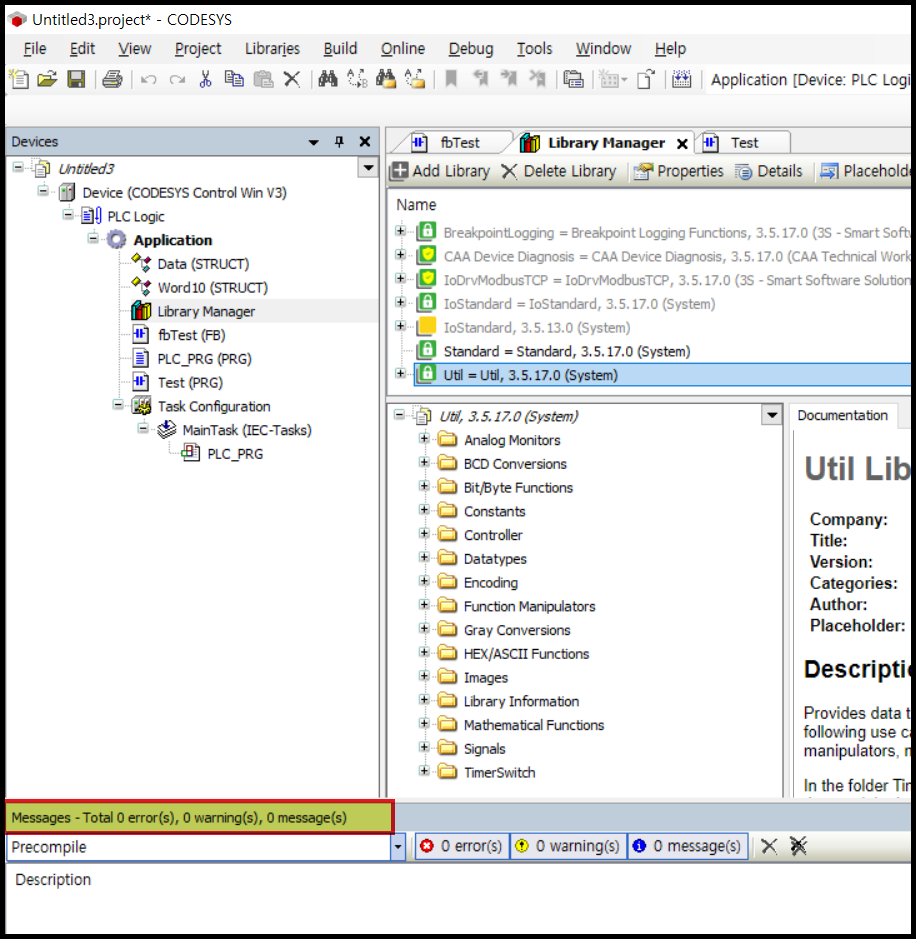The width and height of the screenshot is (916, 939).
Task: Open the dropdown next to Untitled3 project
Action: (368, 168)
